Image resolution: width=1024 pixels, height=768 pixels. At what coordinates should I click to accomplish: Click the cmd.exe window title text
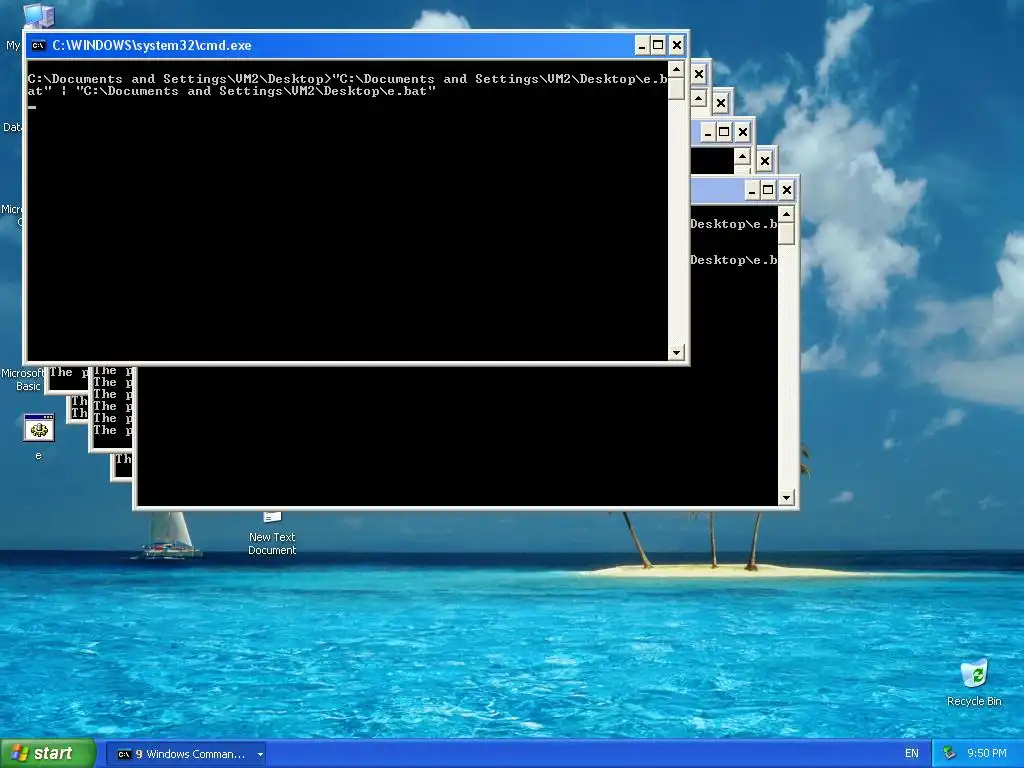(x=152, y=45)
